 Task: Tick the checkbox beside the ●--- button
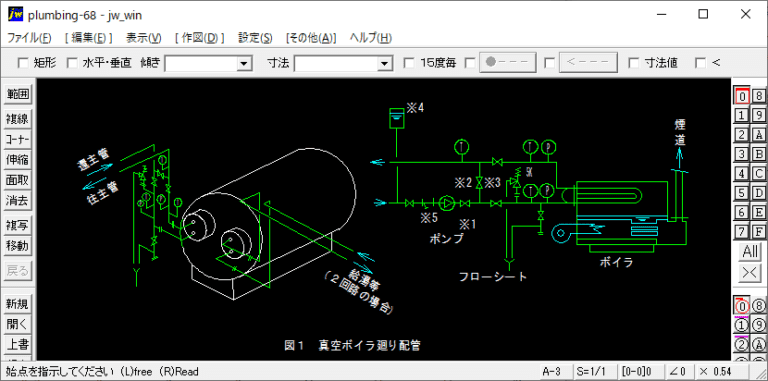[470, 63]
